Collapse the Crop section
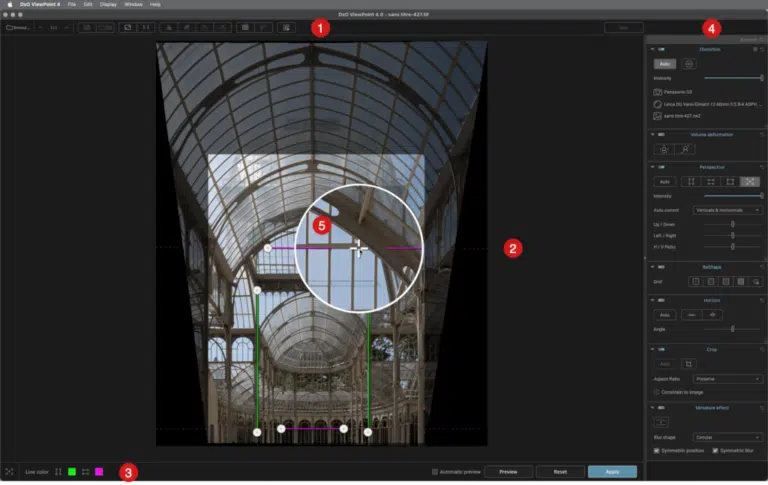 tap(652, 349)
